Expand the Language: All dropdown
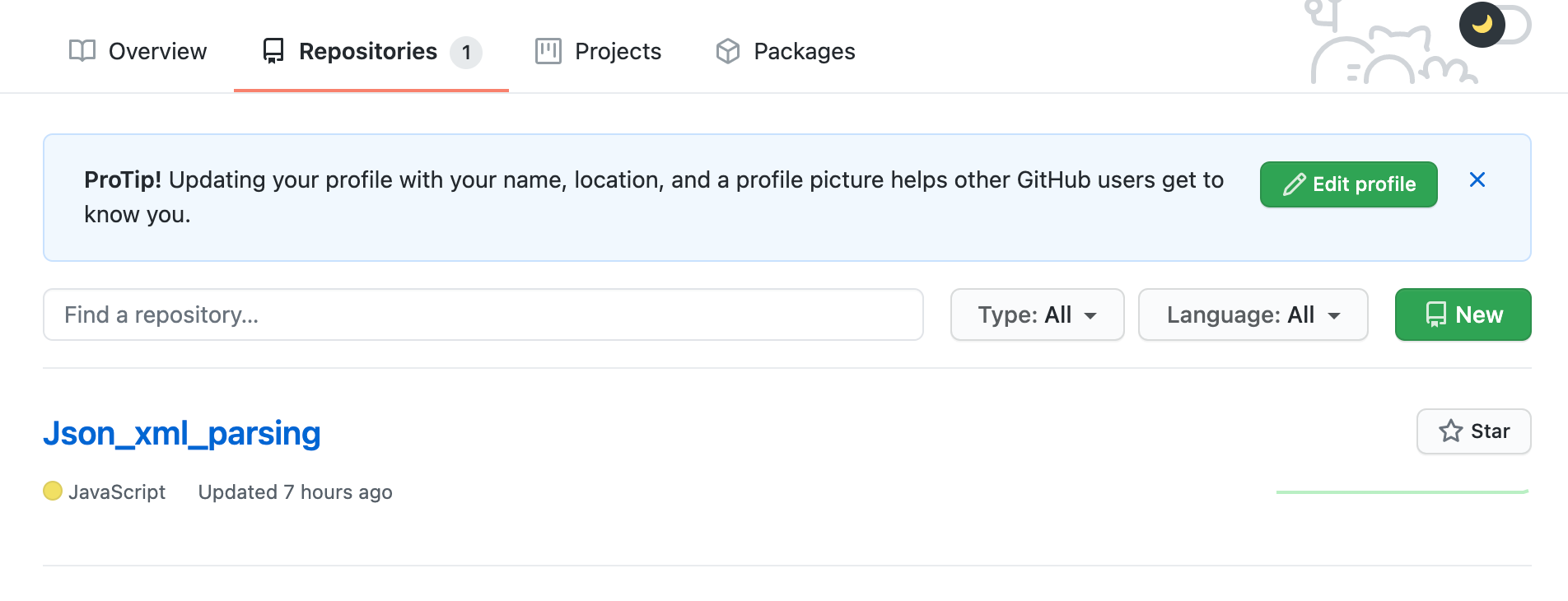1568x601 pixels. click(1253, 314)
